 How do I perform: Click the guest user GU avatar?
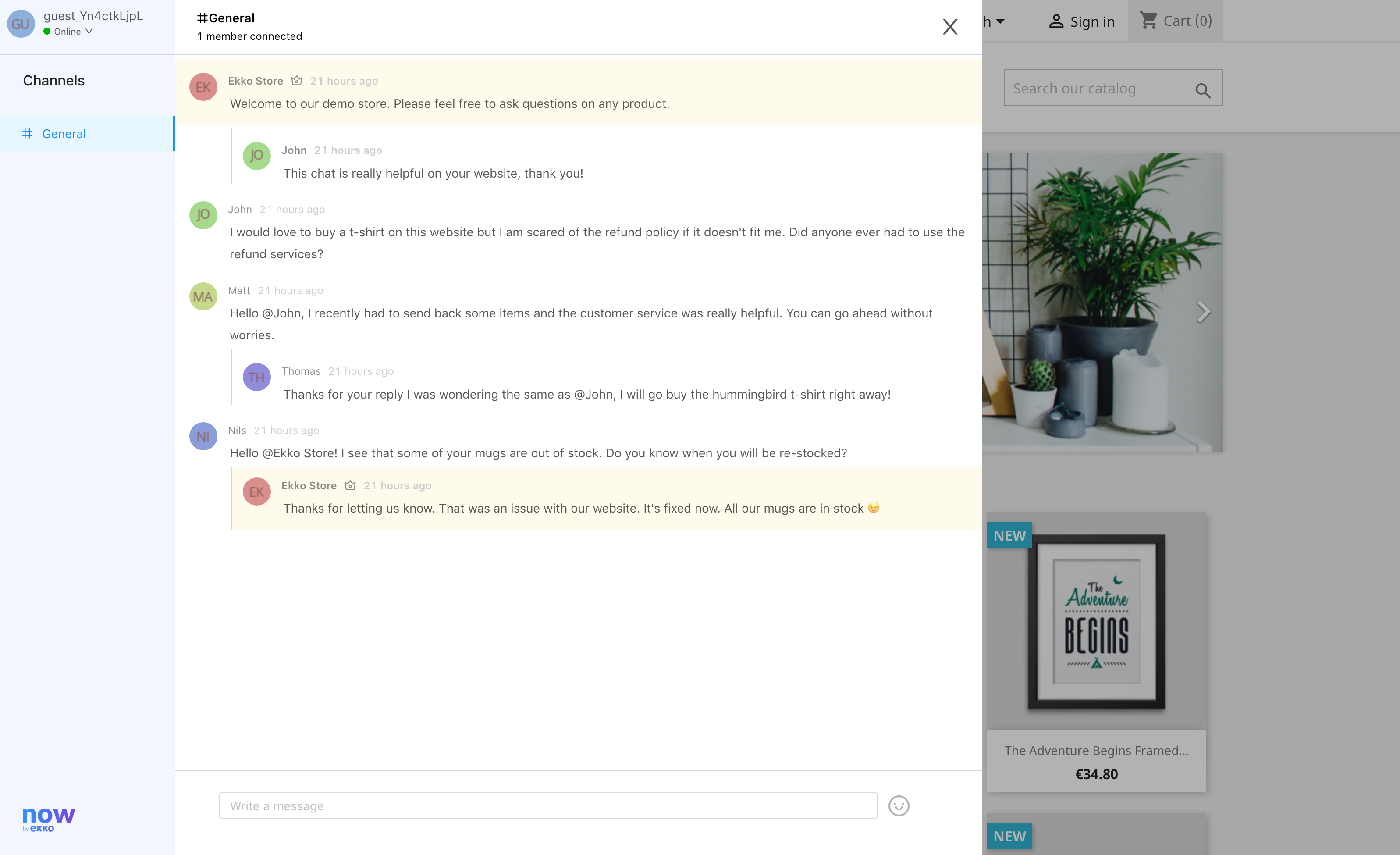[x=21, y=24]
